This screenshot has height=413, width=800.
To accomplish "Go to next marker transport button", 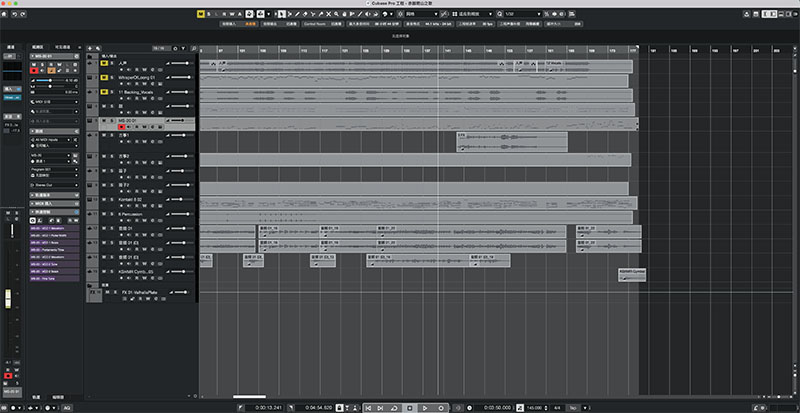I will coord(380,408).
